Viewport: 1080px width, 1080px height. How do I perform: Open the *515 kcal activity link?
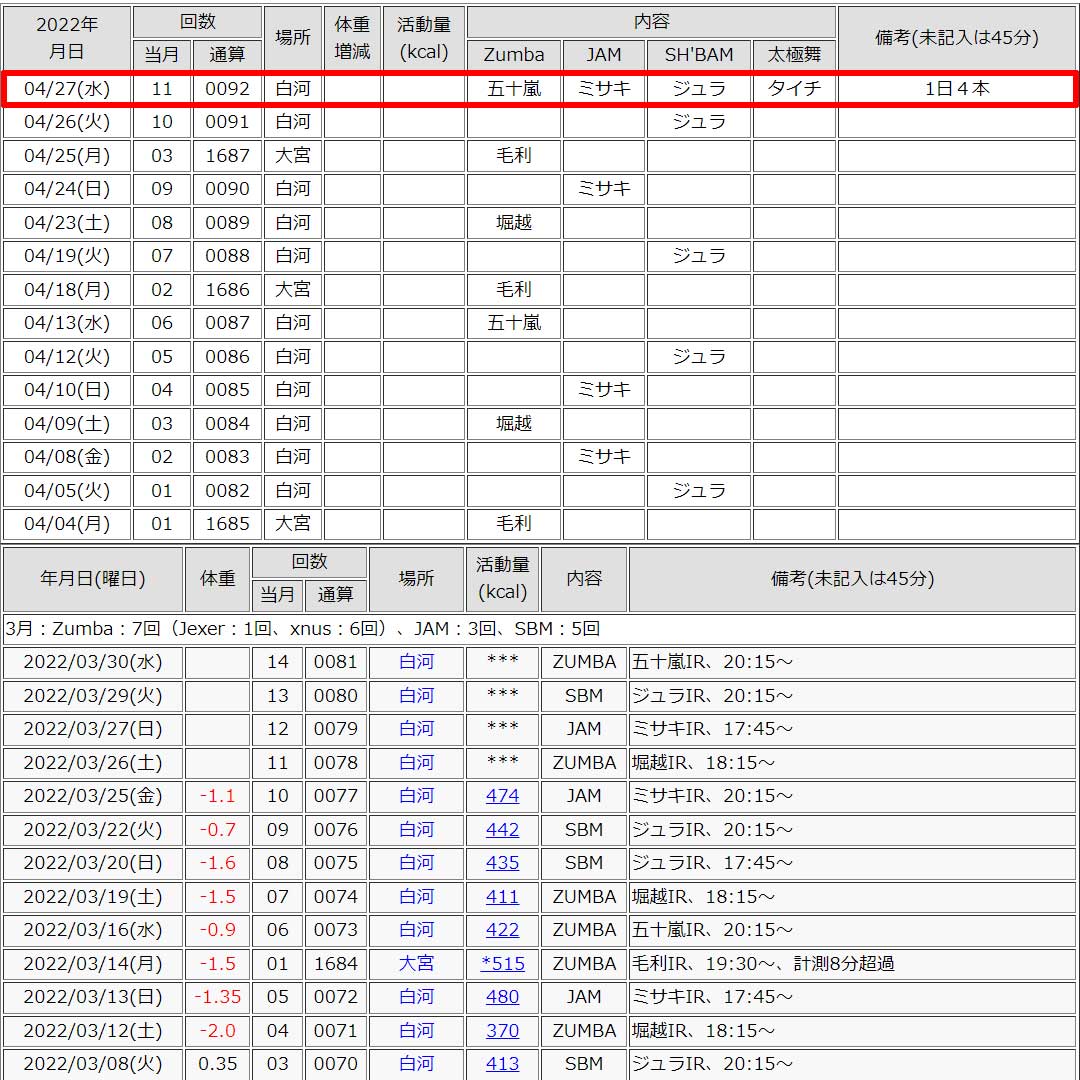coord(502,963)
